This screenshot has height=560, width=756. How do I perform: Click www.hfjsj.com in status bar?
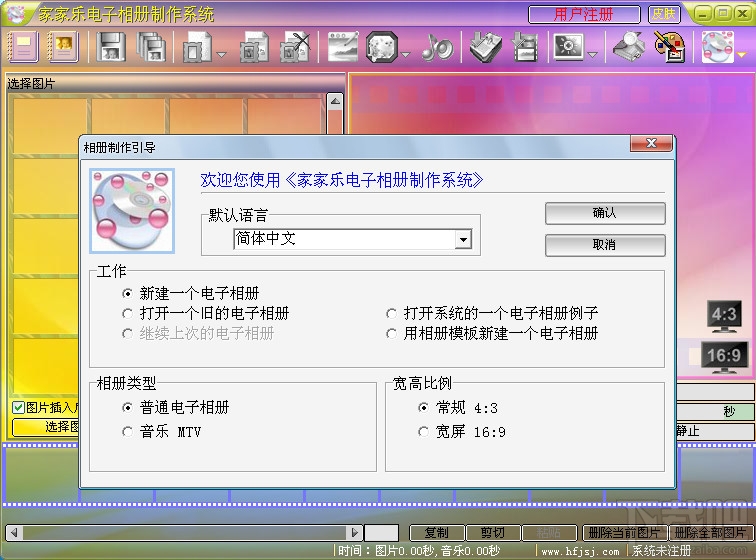point(580,551)
